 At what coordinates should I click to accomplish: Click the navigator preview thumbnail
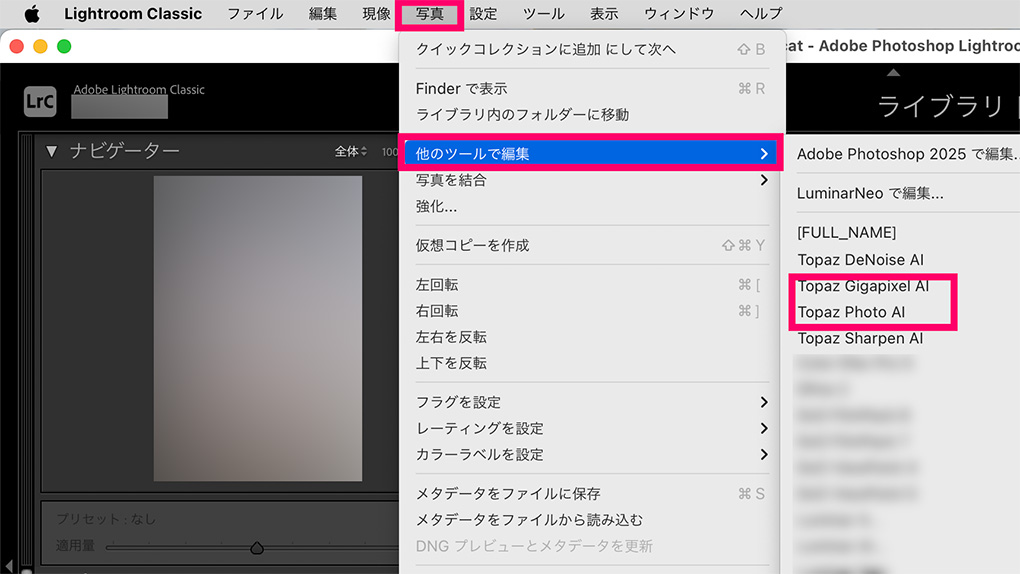tap(258, 329)
